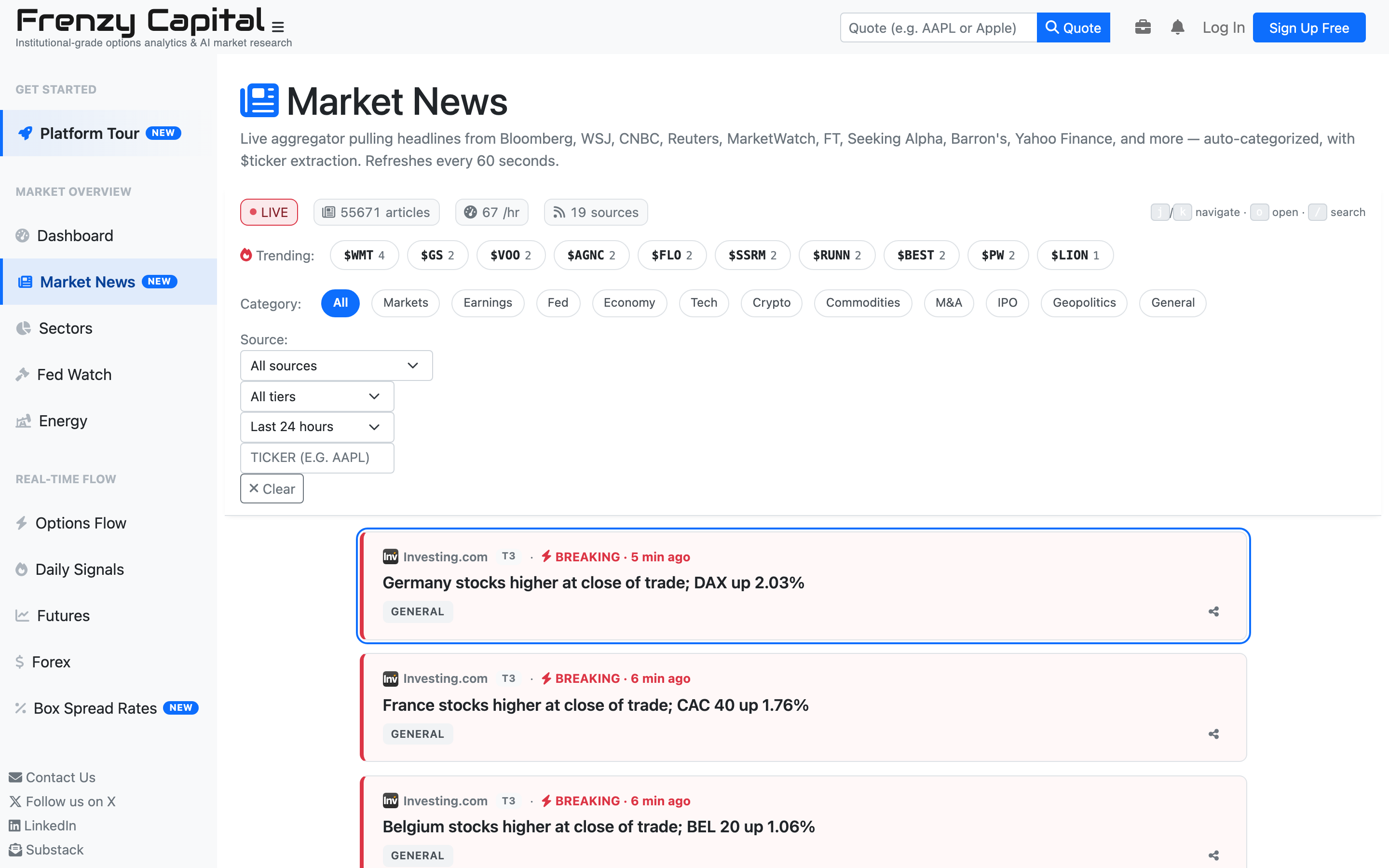Open the All tiers dropdown

(x=317, y=396)
